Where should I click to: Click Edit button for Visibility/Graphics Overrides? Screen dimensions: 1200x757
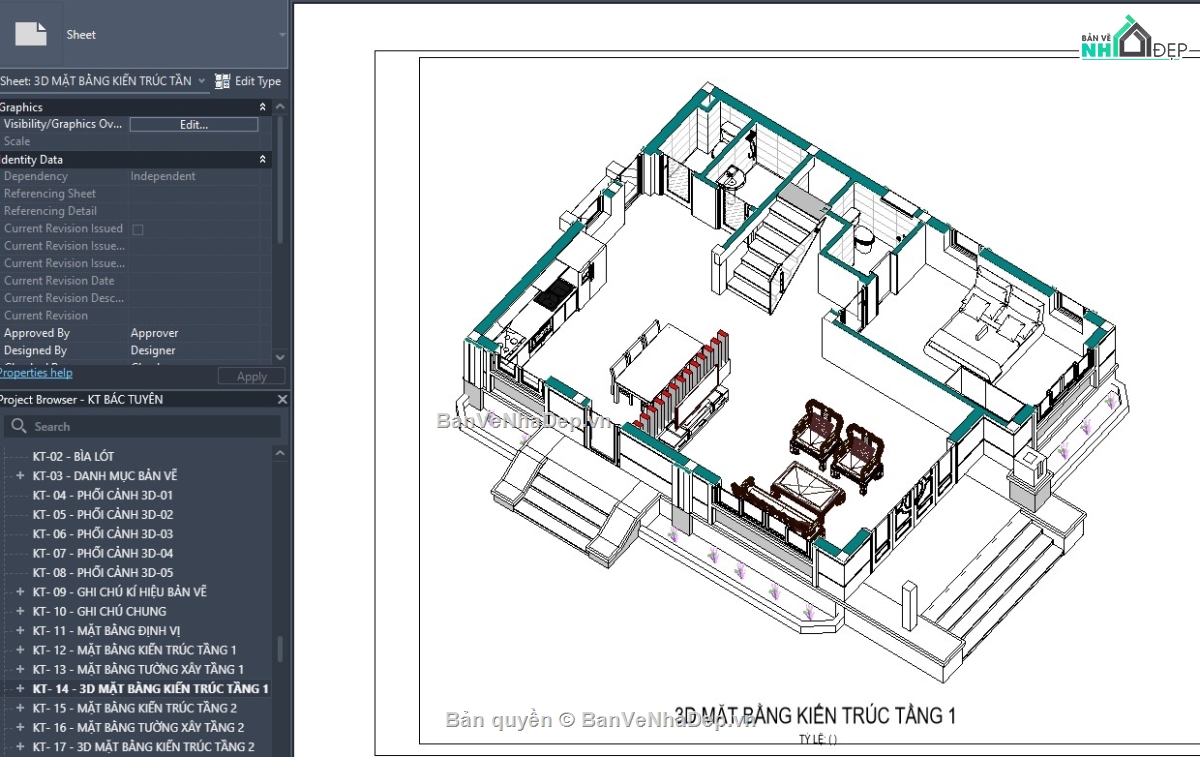click(194, 125)
